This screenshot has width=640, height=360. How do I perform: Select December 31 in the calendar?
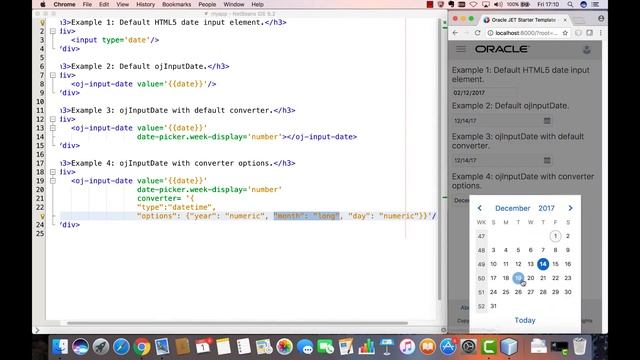[x=493, y=306]
